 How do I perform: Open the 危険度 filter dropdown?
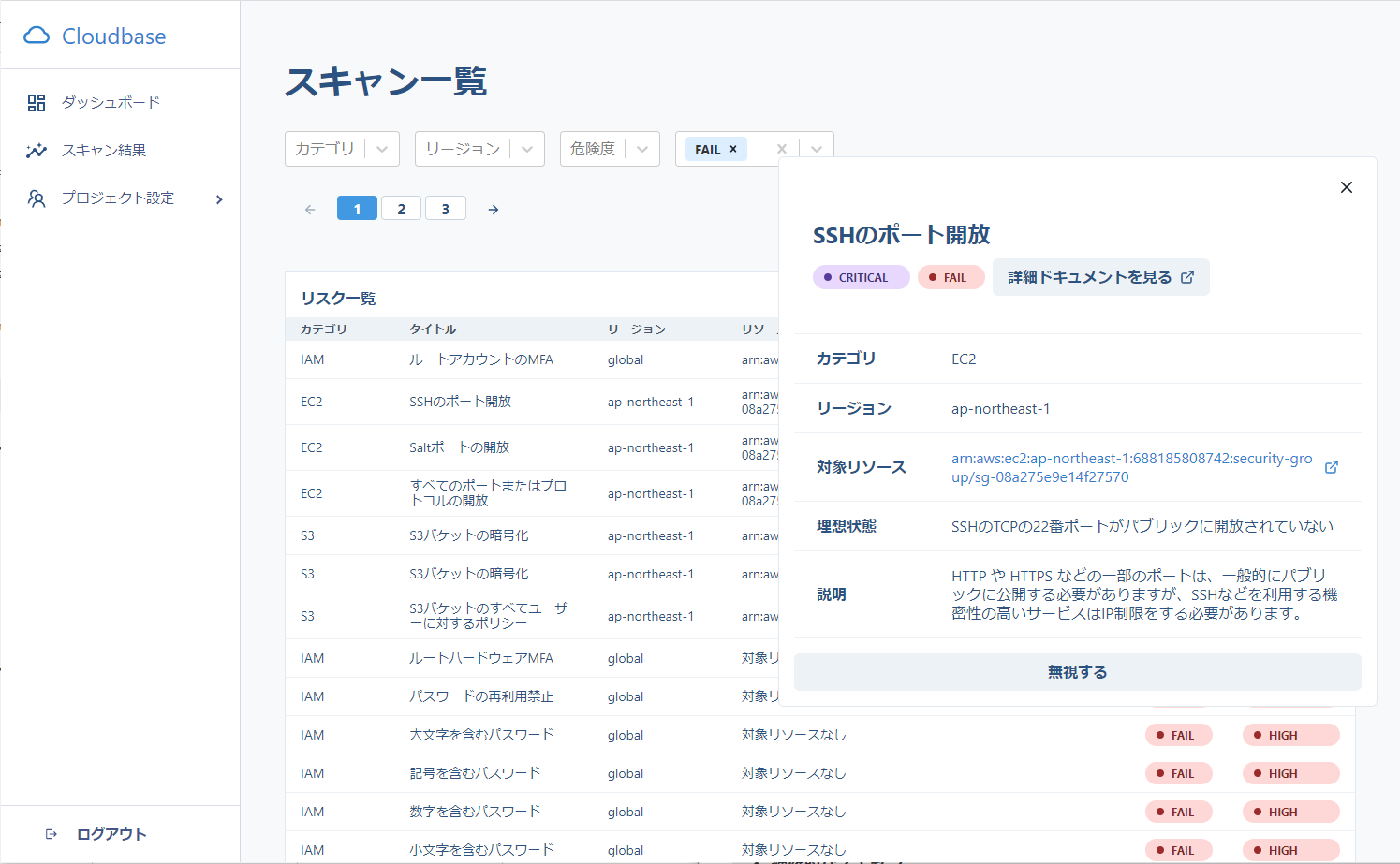[609, 149]
